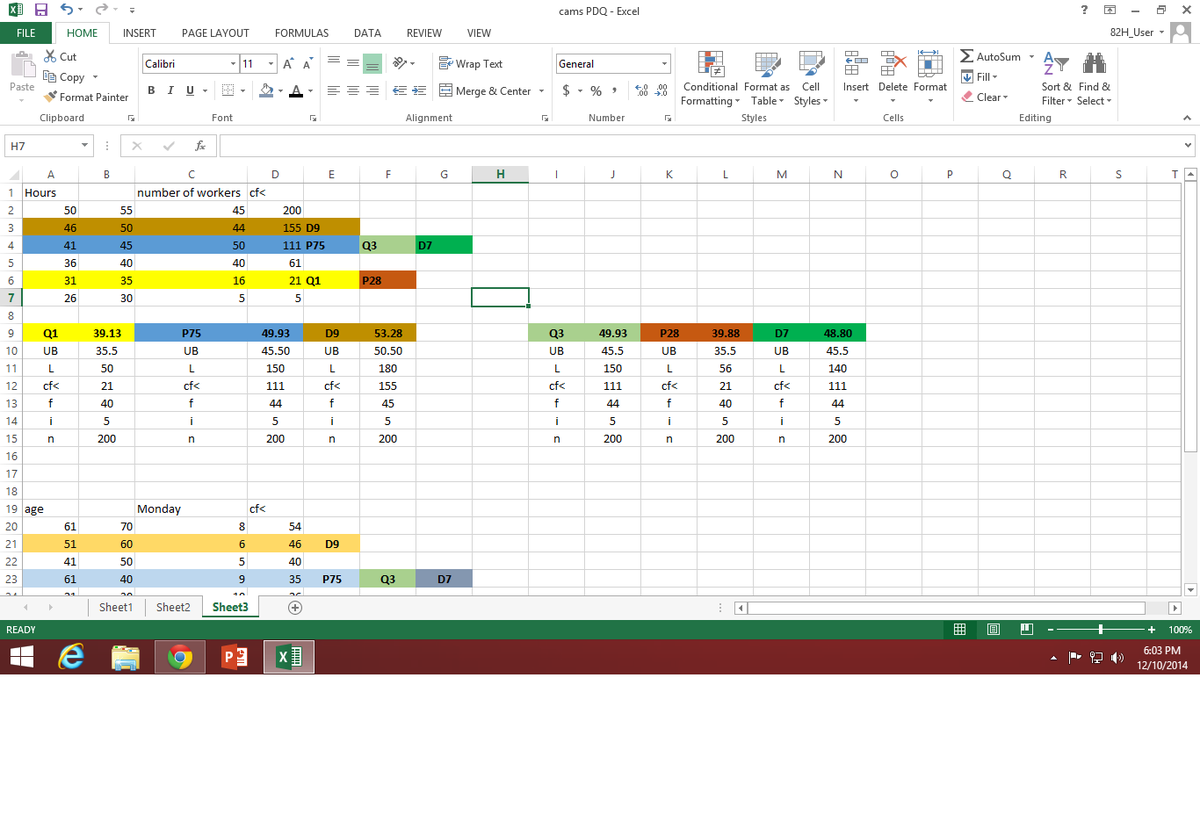Click the zoom slider handle

coord(1101,630)
